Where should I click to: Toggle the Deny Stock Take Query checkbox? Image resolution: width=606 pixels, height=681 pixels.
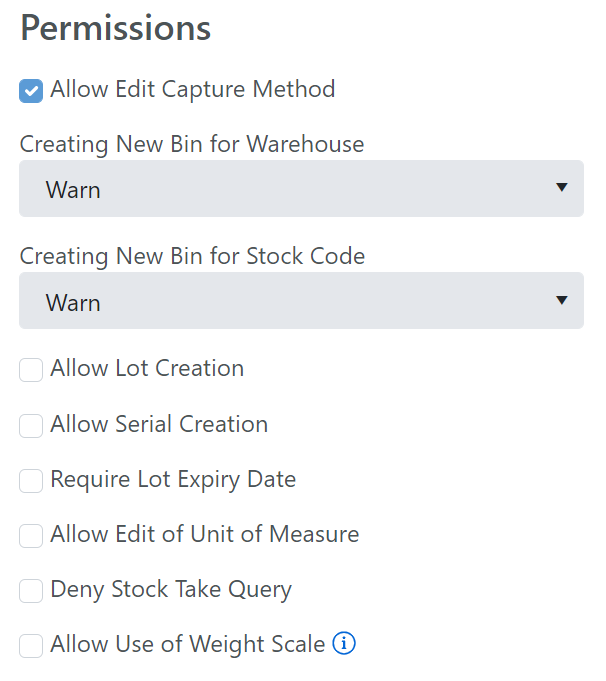point(31,591)
